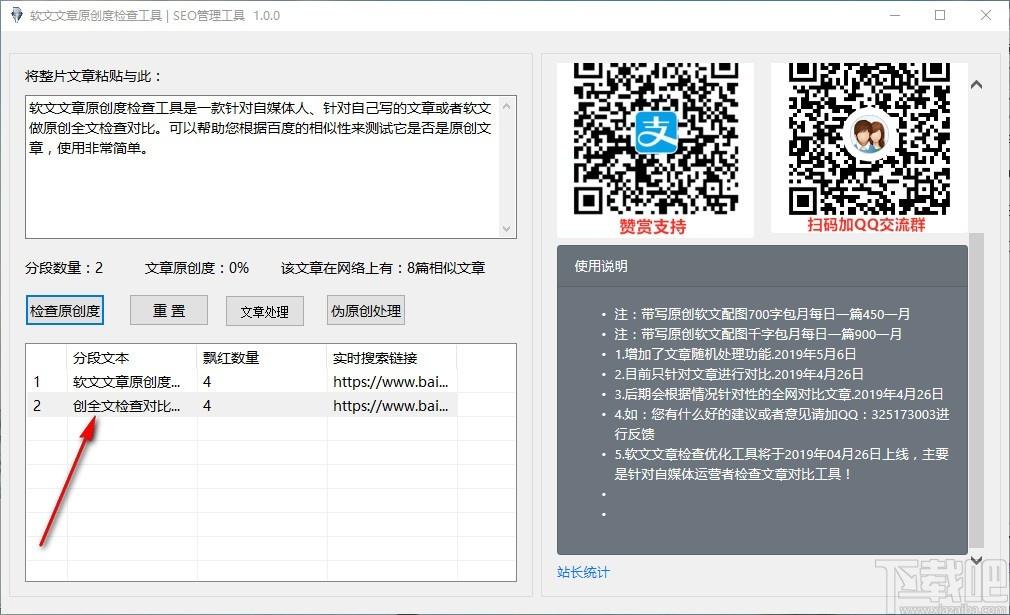Minimize the SEO tool window

pos(895,15)
